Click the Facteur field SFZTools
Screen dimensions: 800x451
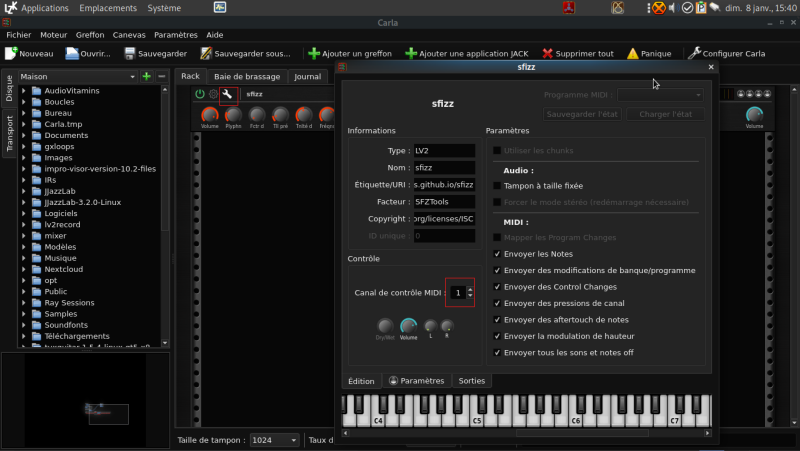click(444, 202)
